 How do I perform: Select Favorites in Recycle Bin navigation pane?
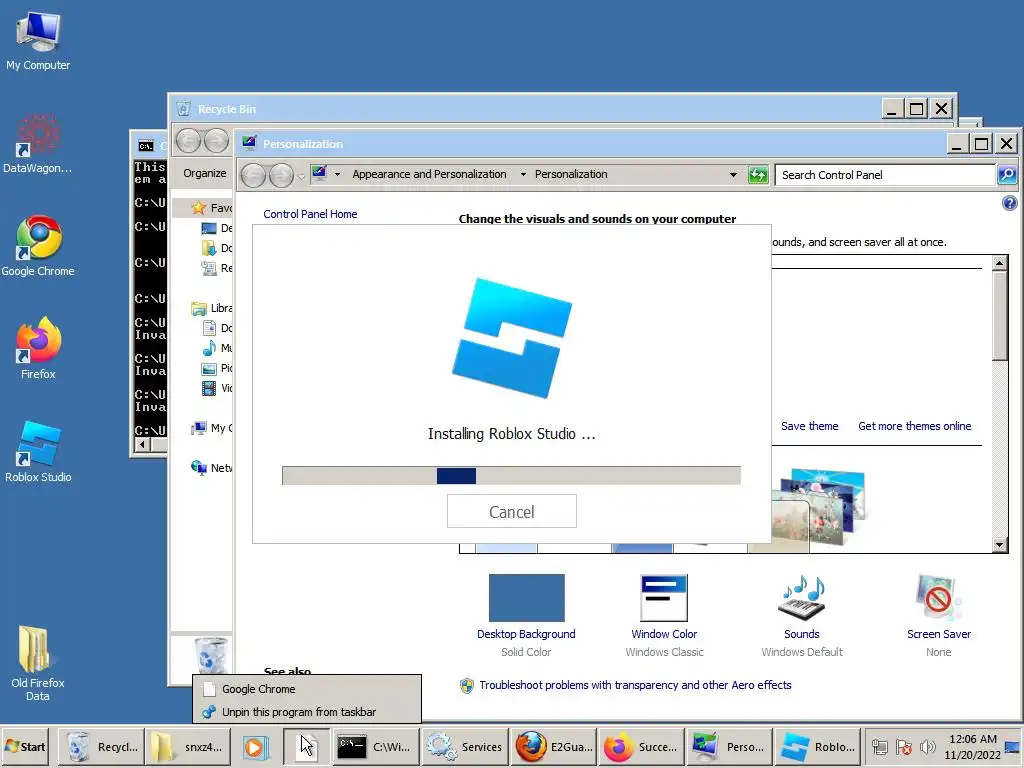pos(212,208)
